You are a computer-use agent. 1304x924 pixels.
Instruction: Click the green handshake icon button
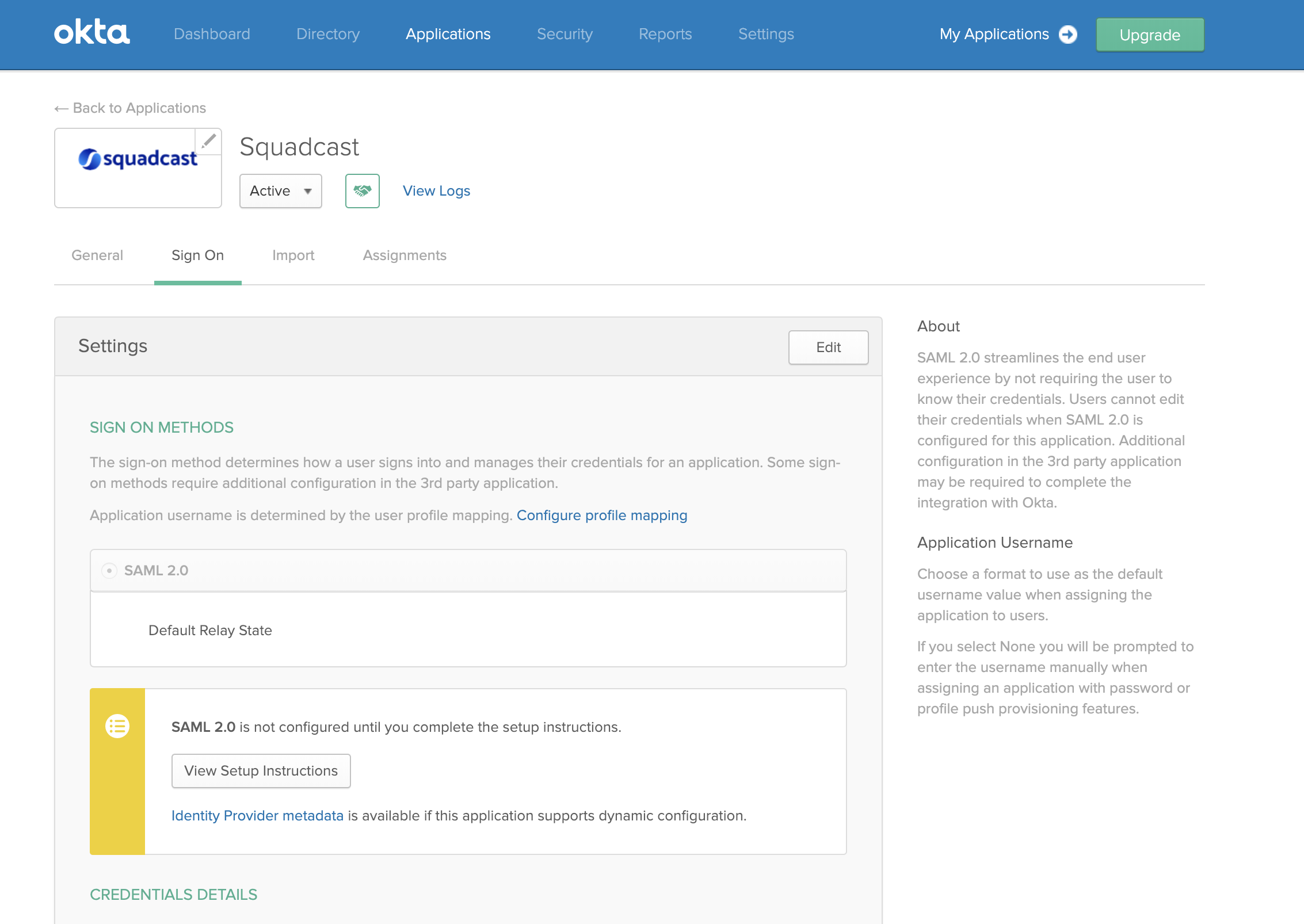click(x=362, y=191)
